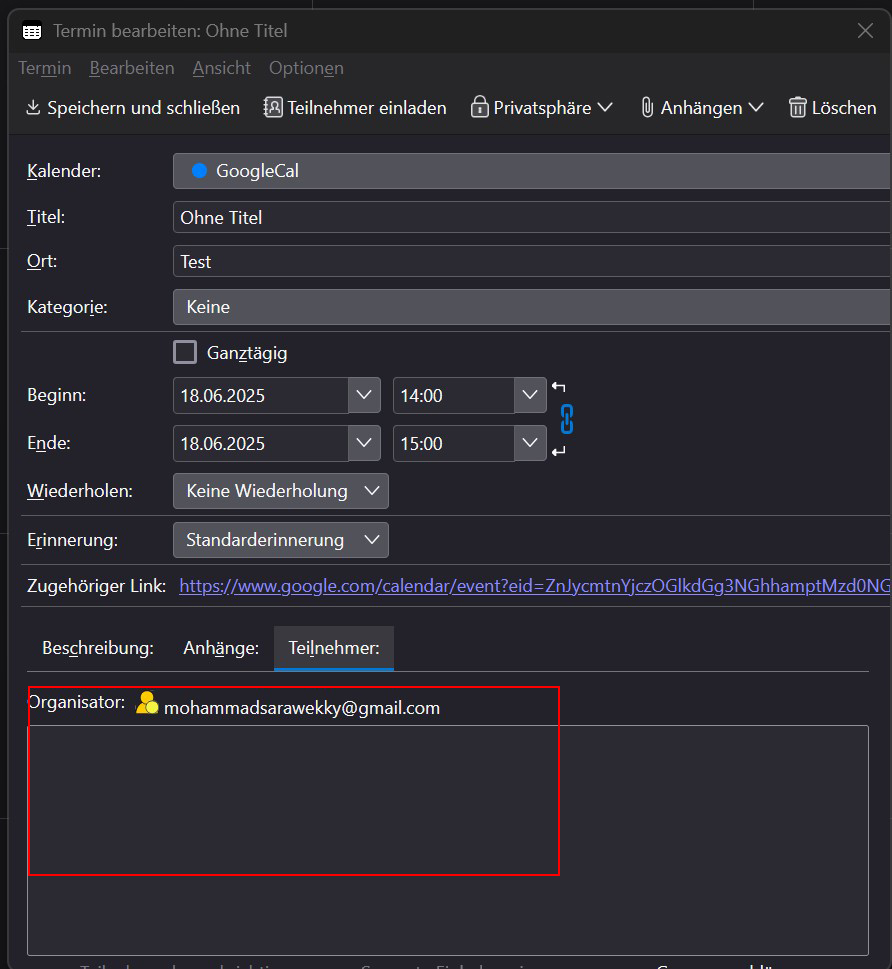892x969 pixels.
Task: Toggle the blue link icon between start and end
Action: click(x=566, y=419)
